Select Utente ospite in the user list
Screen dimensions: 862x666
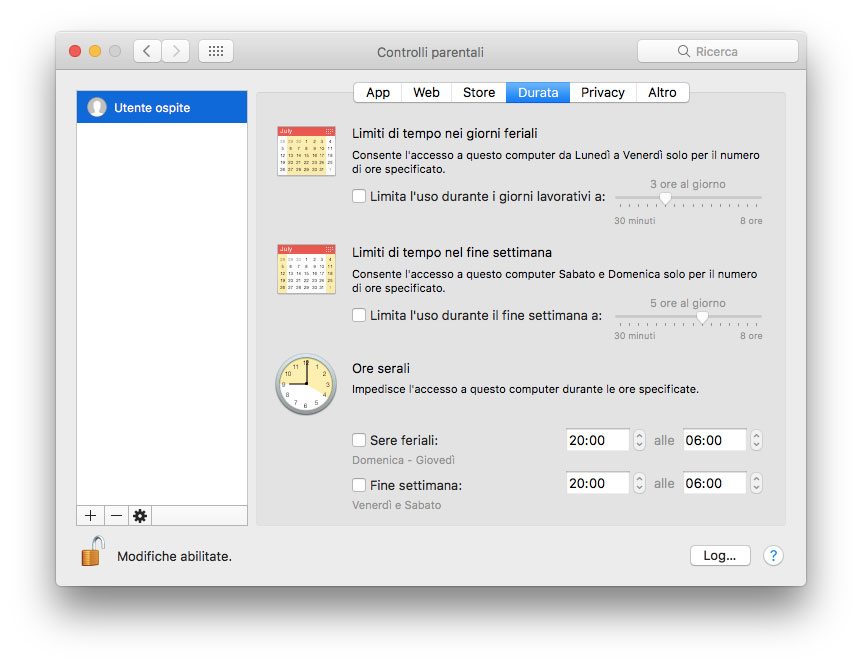[162, 107]
